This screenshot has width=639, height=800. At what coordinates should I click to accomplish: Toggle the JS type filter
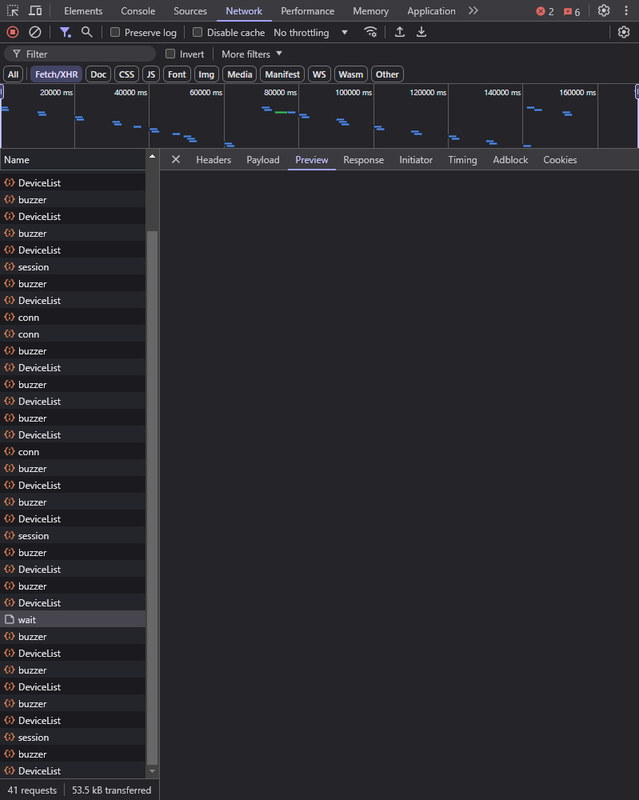[151, 74]
